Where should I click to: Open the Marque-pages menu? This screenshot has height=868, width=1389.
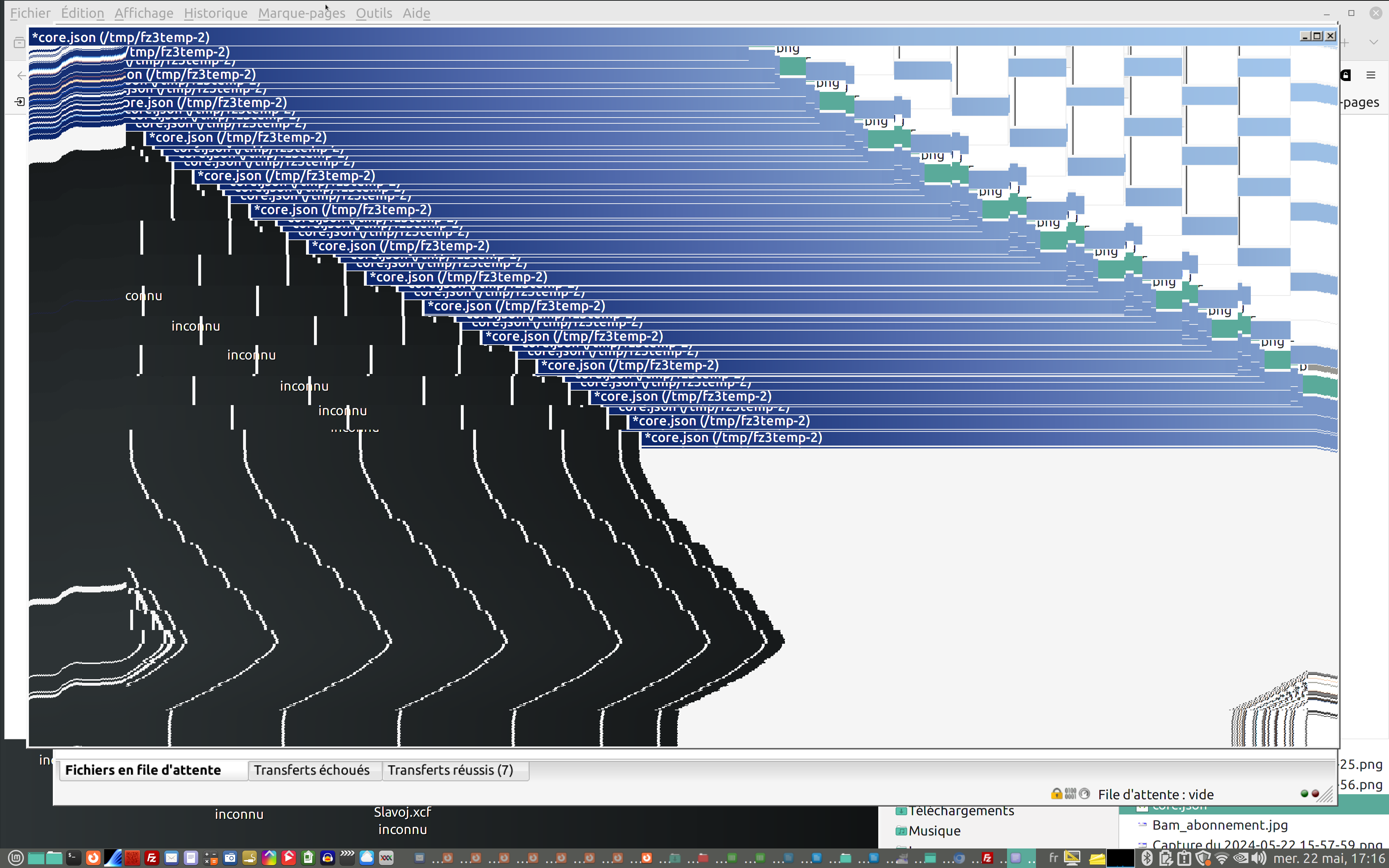[x=301, y=13]
